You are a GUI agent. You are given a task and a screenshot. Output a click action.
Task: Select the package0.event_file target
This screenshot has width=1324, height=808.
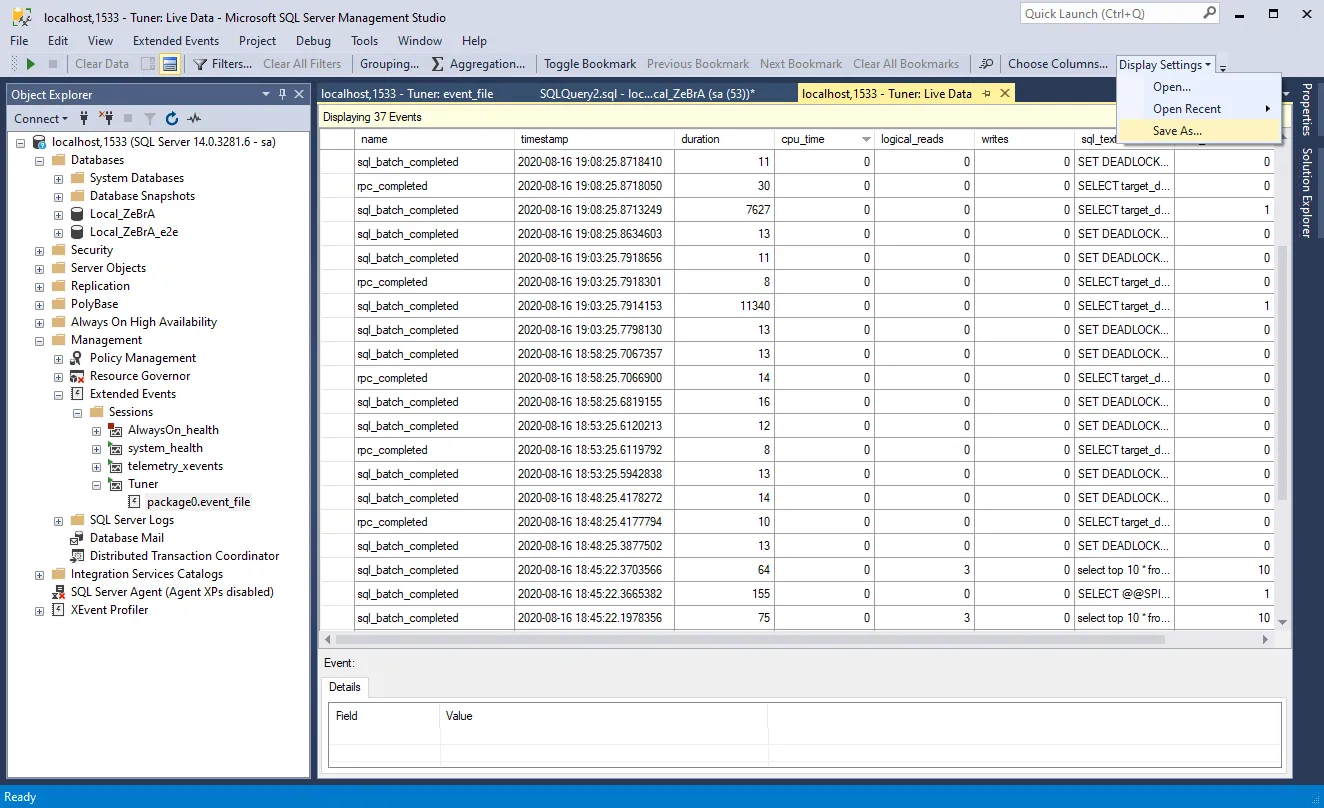tap(198, 502)
